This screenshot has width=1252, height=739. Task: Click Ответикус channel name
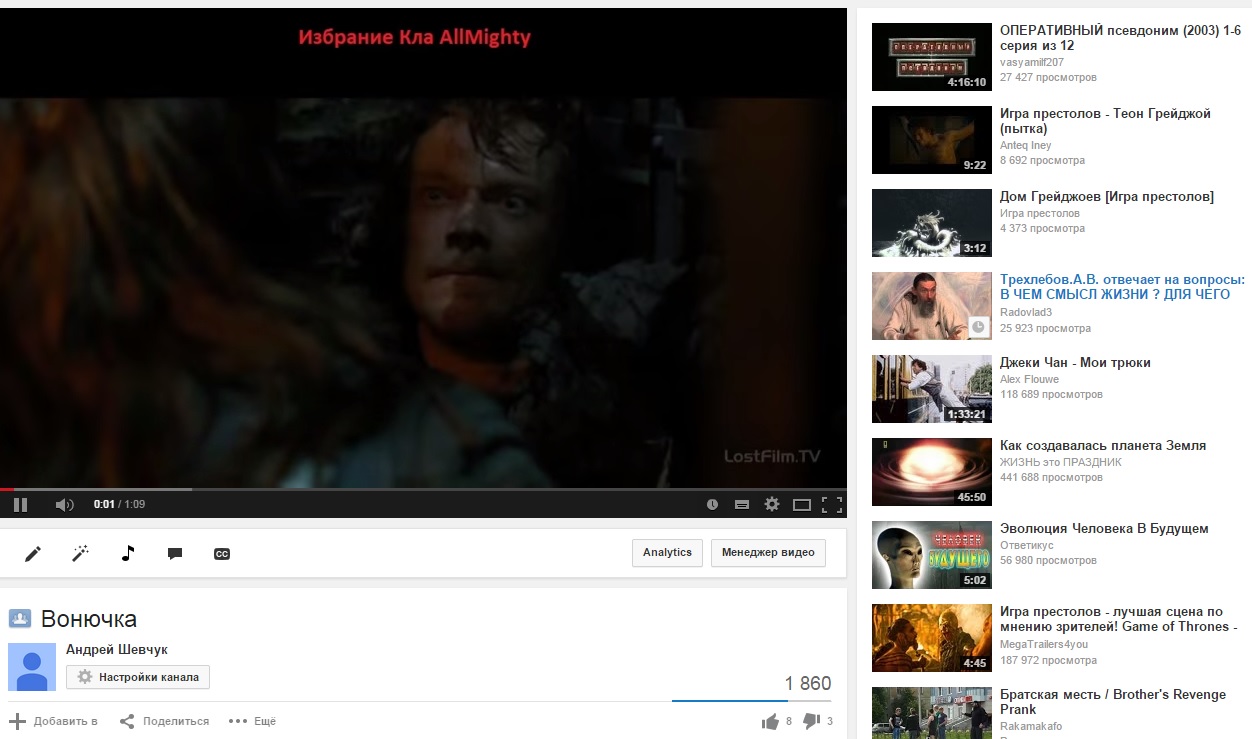1027,545
